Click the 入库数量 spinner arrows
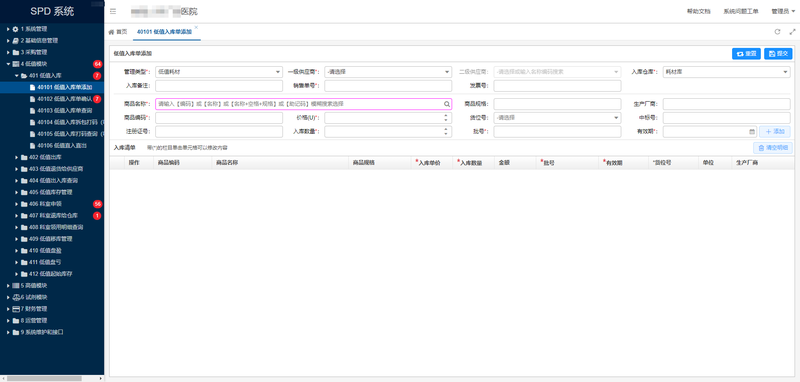 click(446, 132)
